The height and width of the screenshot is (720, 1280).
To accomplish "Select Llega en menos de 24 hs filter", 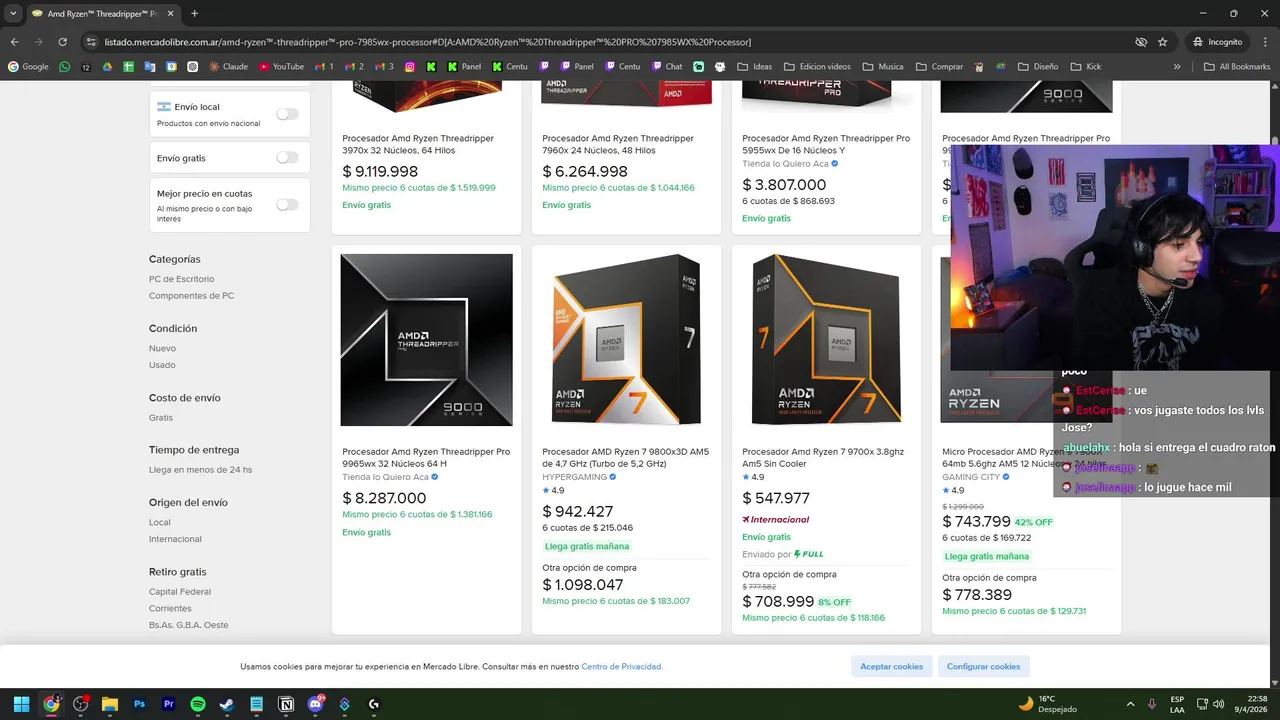I will (x=200, y=470).
